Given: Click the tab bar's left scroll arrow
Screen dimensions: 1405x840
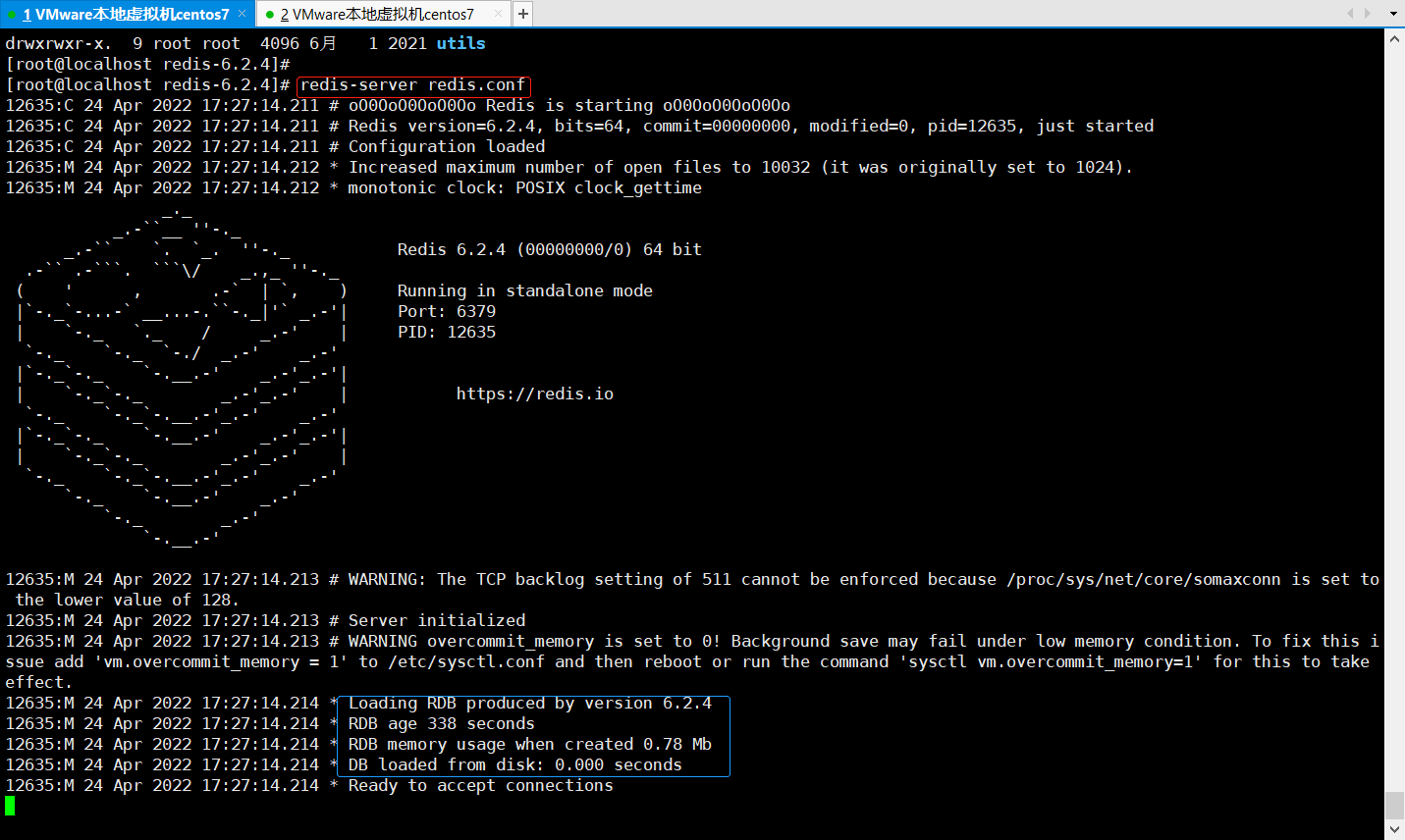Looking at the screenshot, I should 1350,14.
